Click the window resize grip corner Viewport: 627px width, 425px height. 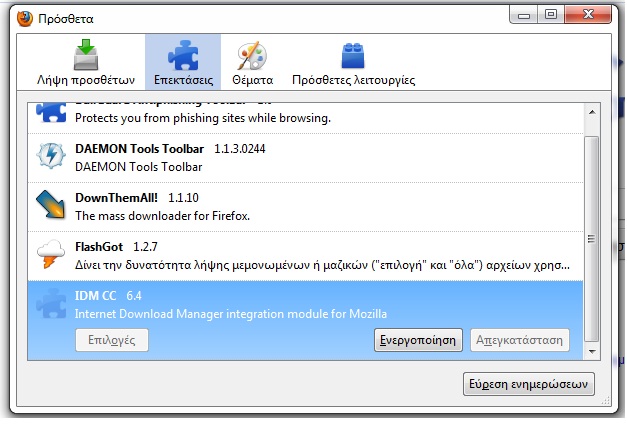tap(606, 401)
